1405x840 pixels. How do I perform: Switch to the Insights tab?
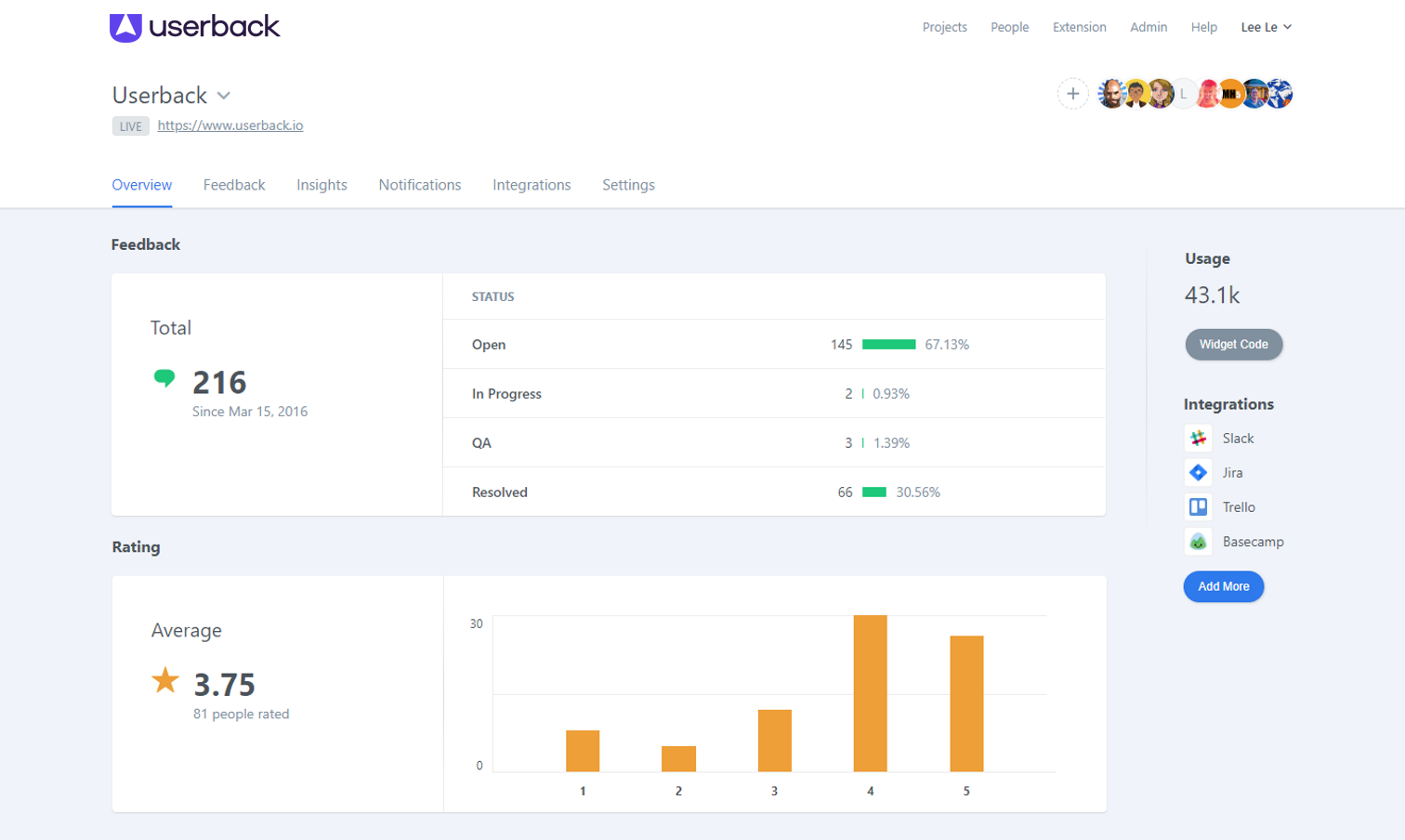coord(322,185)
